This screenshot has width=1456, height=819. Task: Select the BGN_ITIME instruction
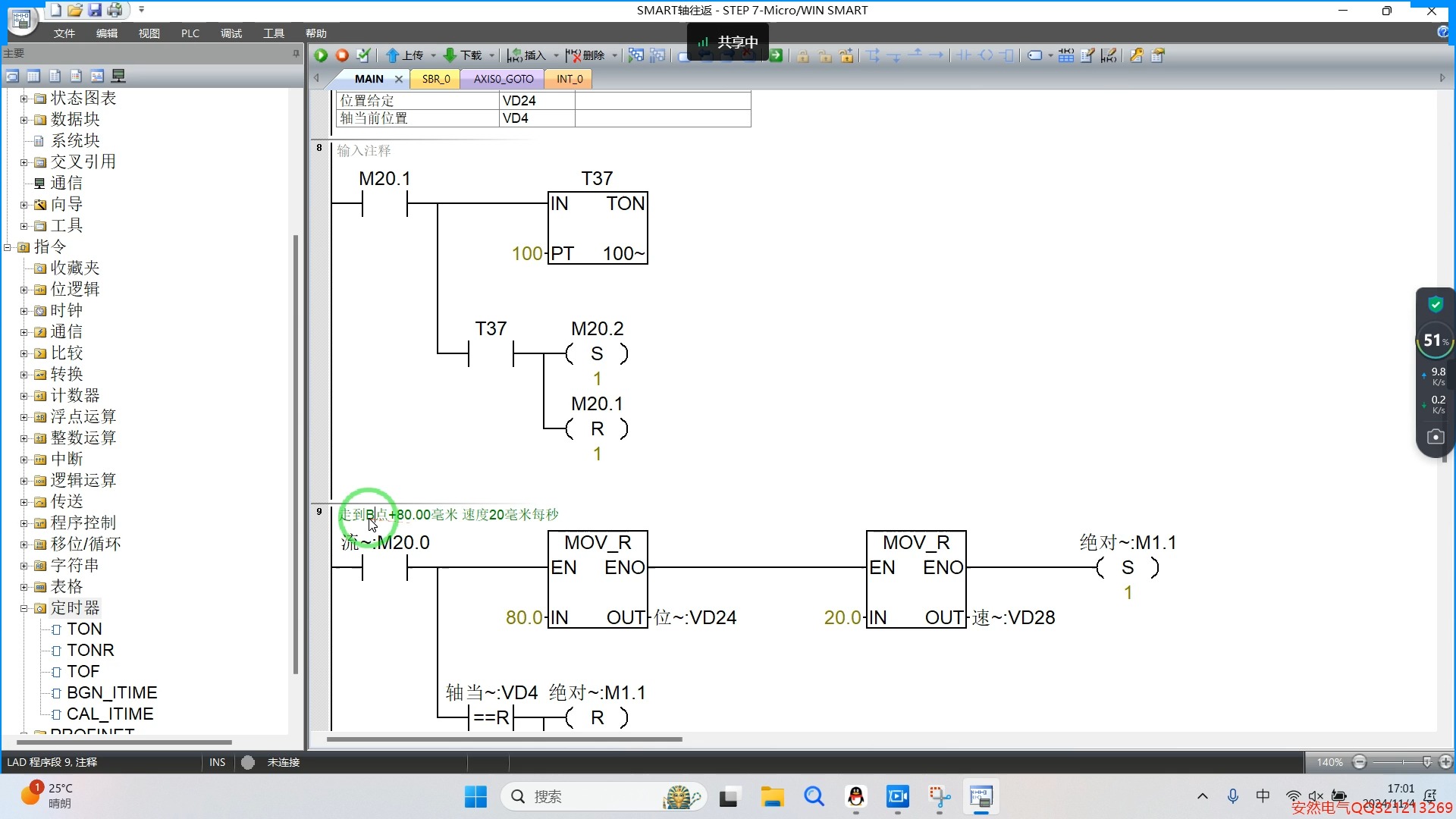point(112,693)
